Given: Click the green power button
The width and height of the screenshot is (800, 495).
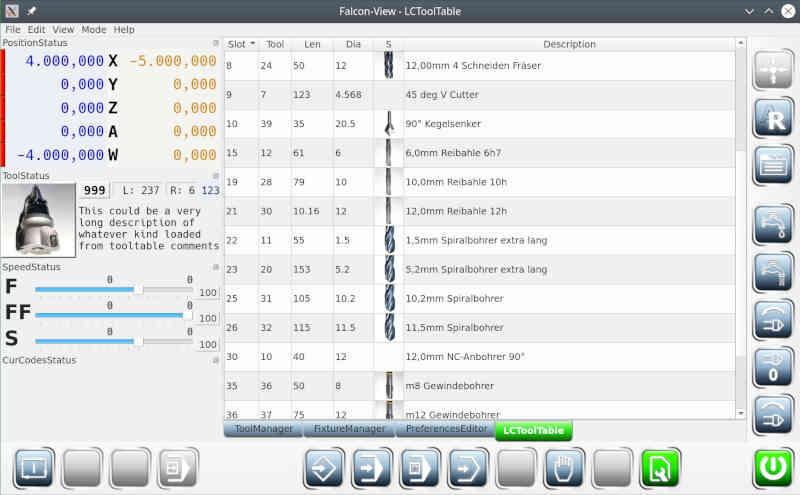Looking at the screenshot, I should click(773, 467).
